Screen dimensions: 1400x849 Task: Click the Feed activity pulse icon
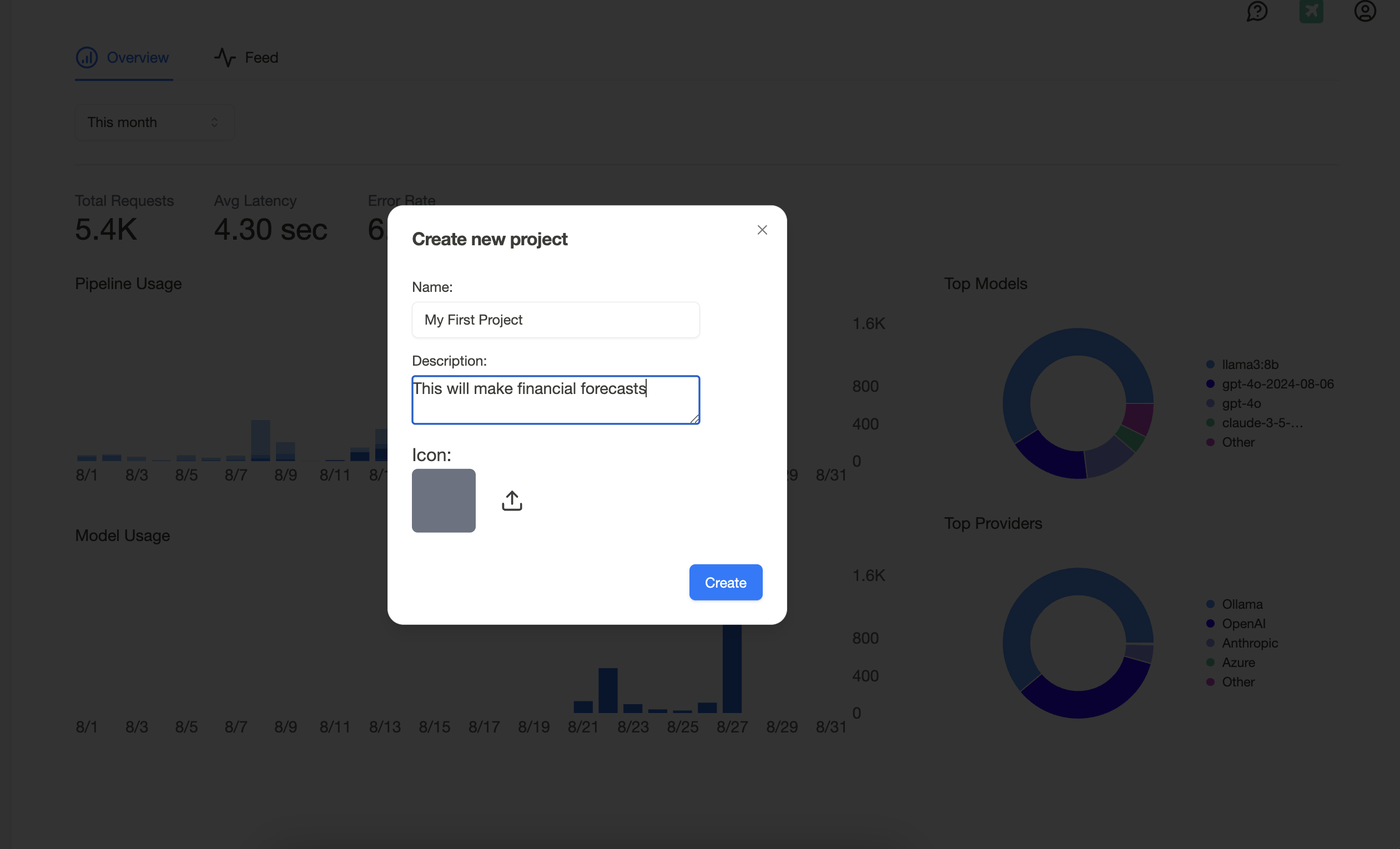pyautogui.click(x=225, y=57)
